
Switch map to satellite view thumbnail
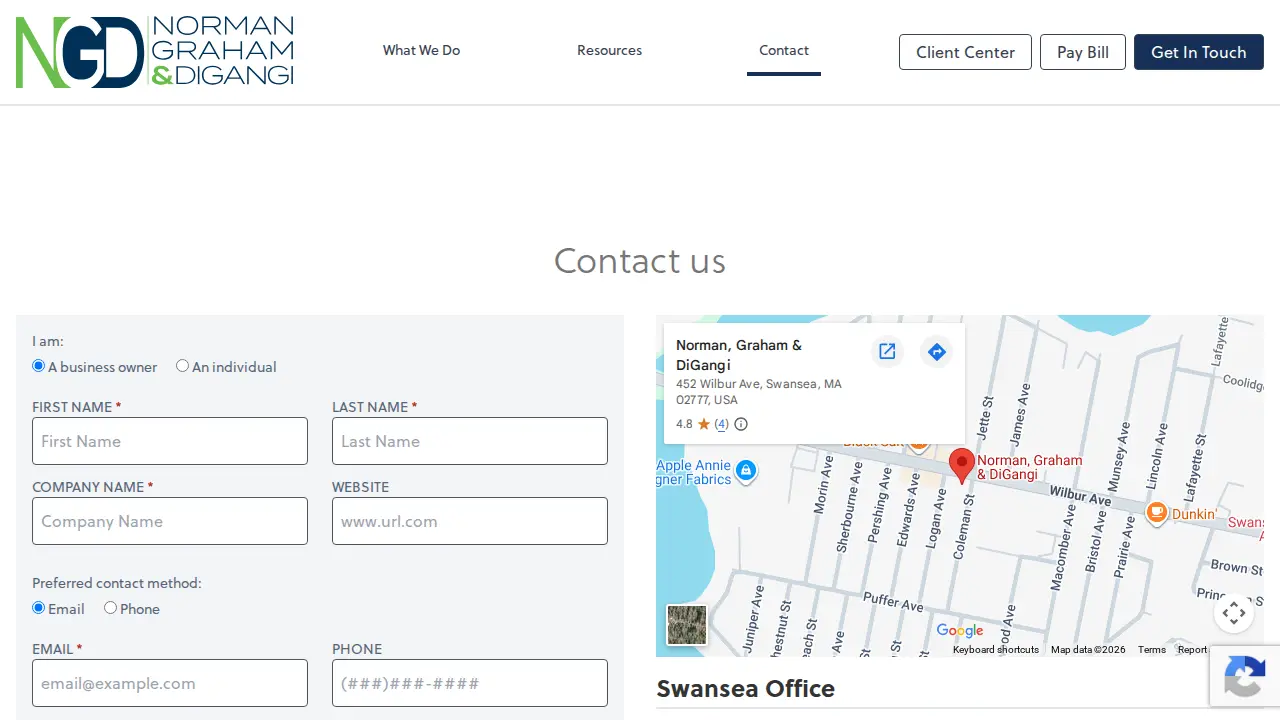click(x=687, y=625)
